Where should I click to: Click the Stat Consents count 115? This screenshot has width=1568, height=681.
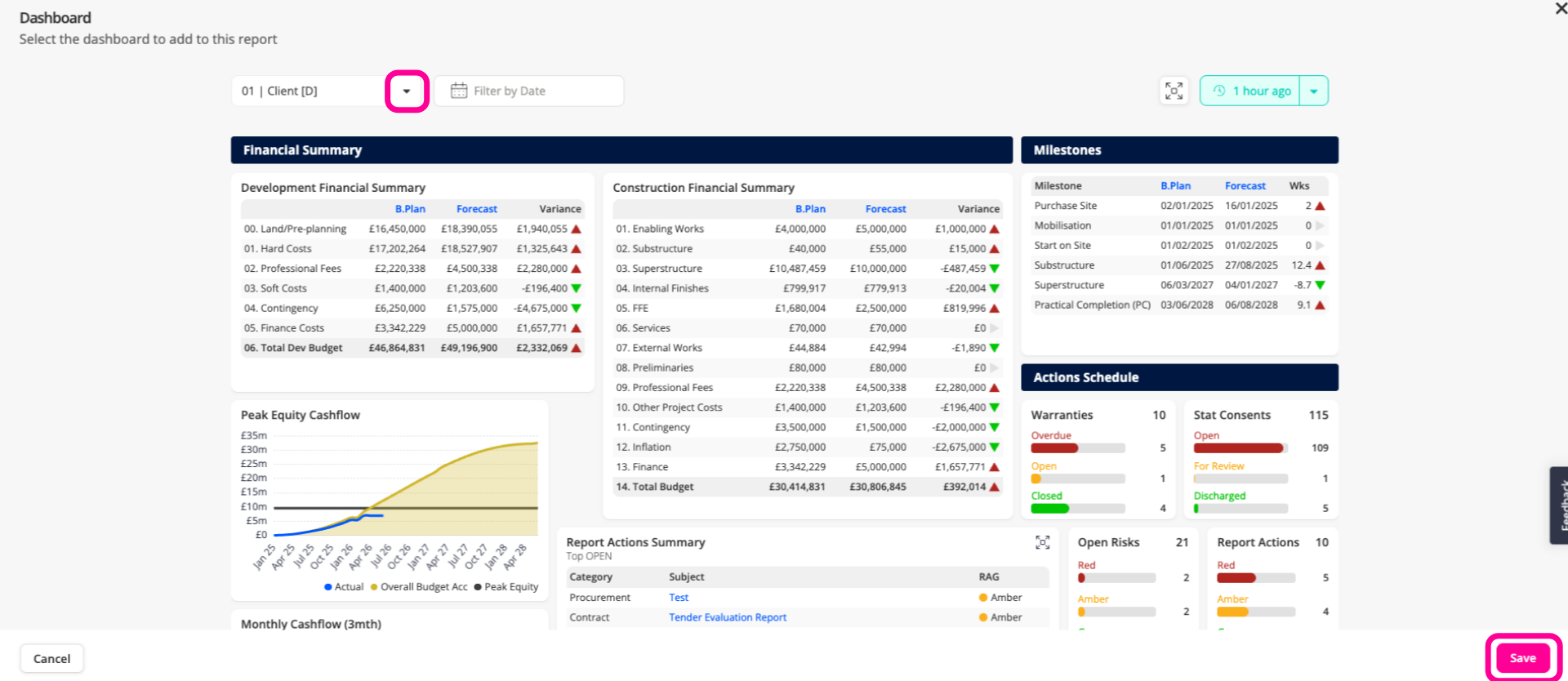(1318, 415)
